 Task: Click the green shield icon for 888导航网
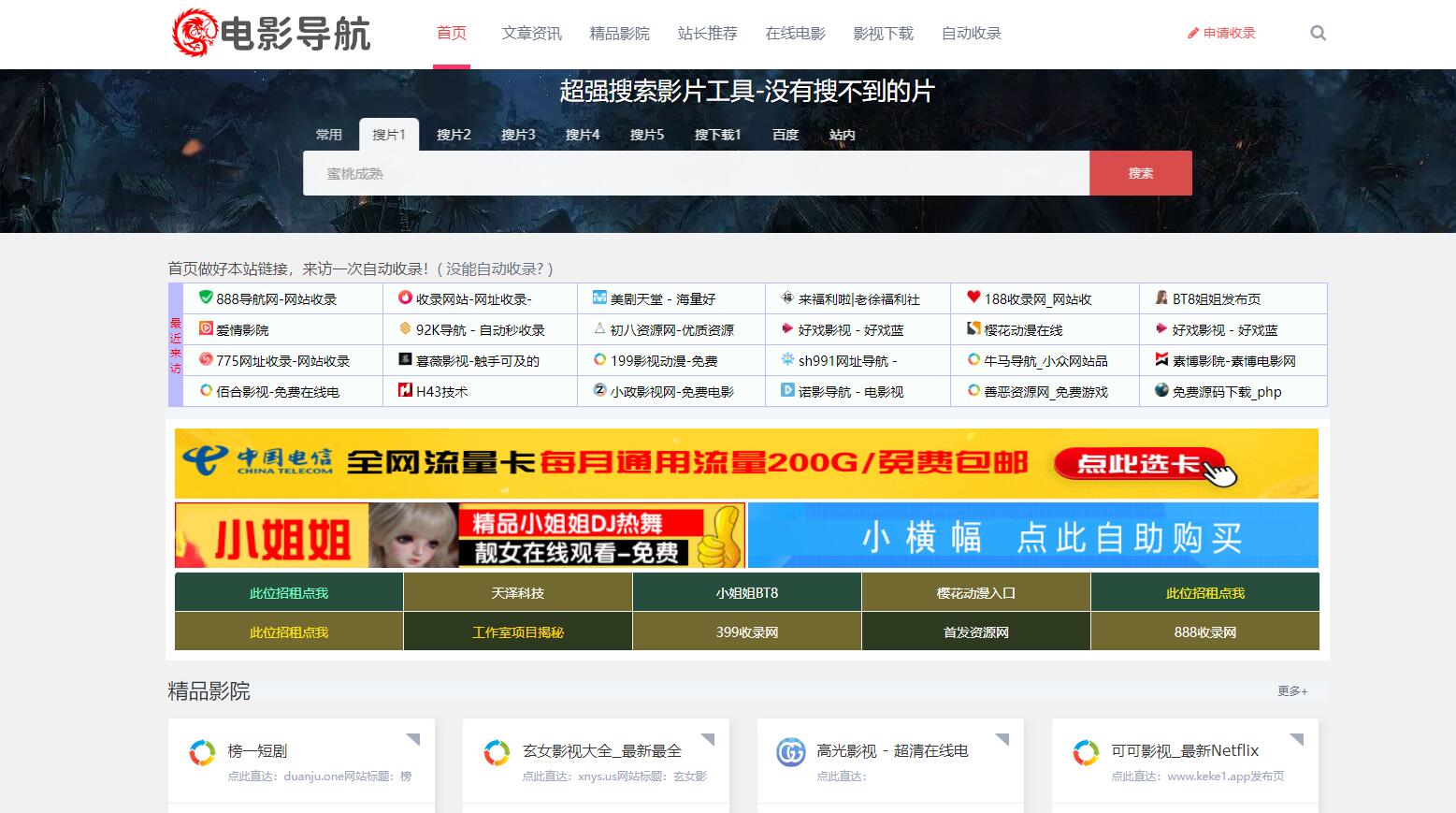tap(206, 298)
